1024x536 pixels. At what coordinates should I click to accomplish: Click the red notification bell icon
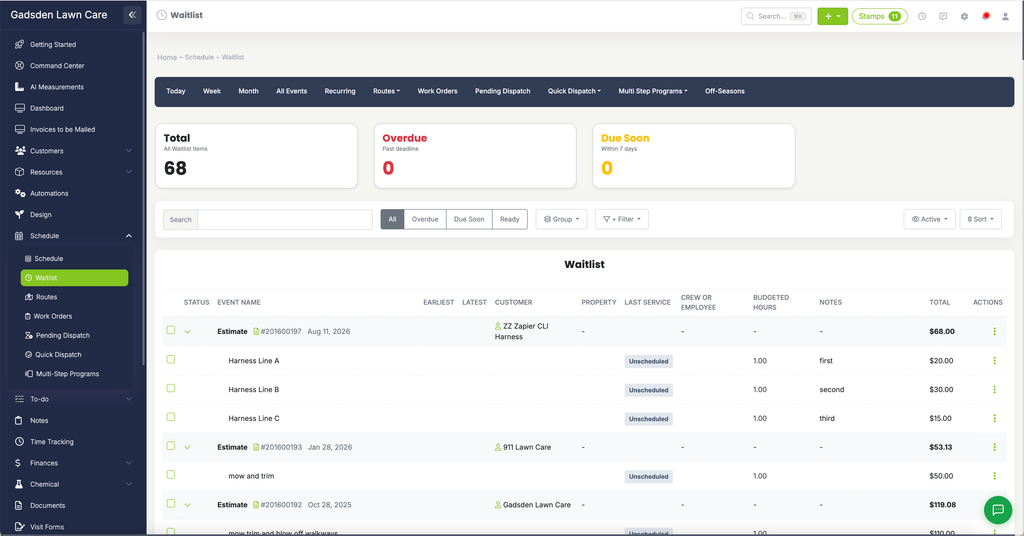(985, 16)
